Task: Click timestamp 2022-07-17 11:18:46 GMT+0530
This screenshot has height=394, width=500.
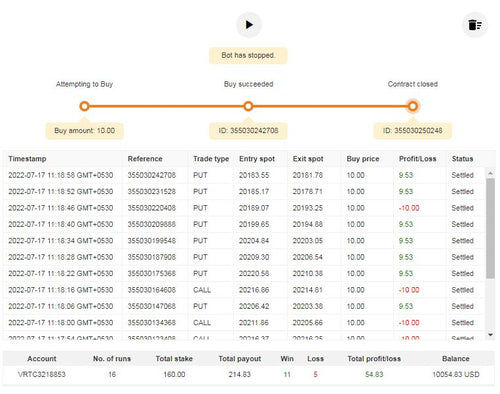Action: pos(61,208)
